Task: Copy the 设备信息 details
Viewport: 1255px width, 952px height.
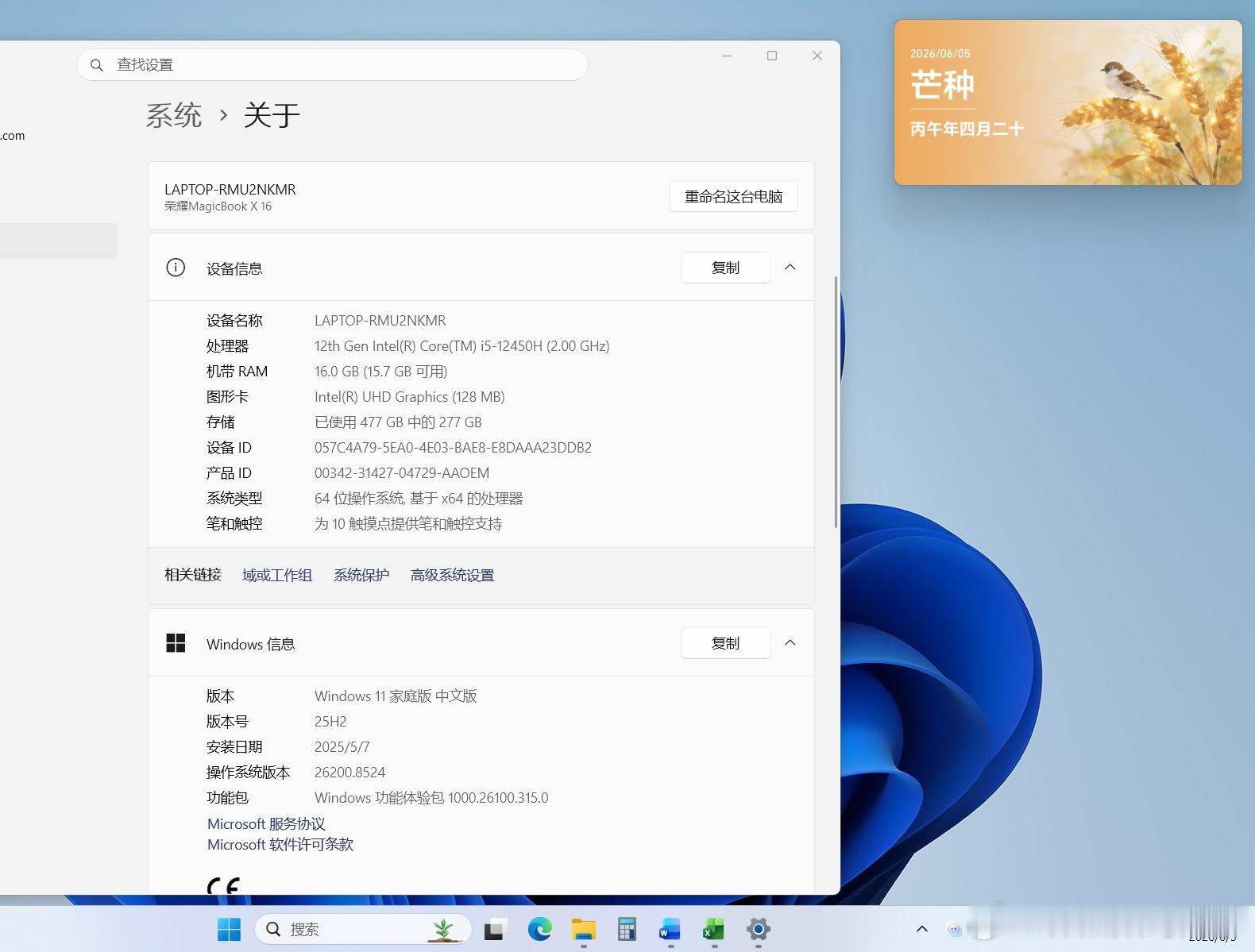Action: 725,268
